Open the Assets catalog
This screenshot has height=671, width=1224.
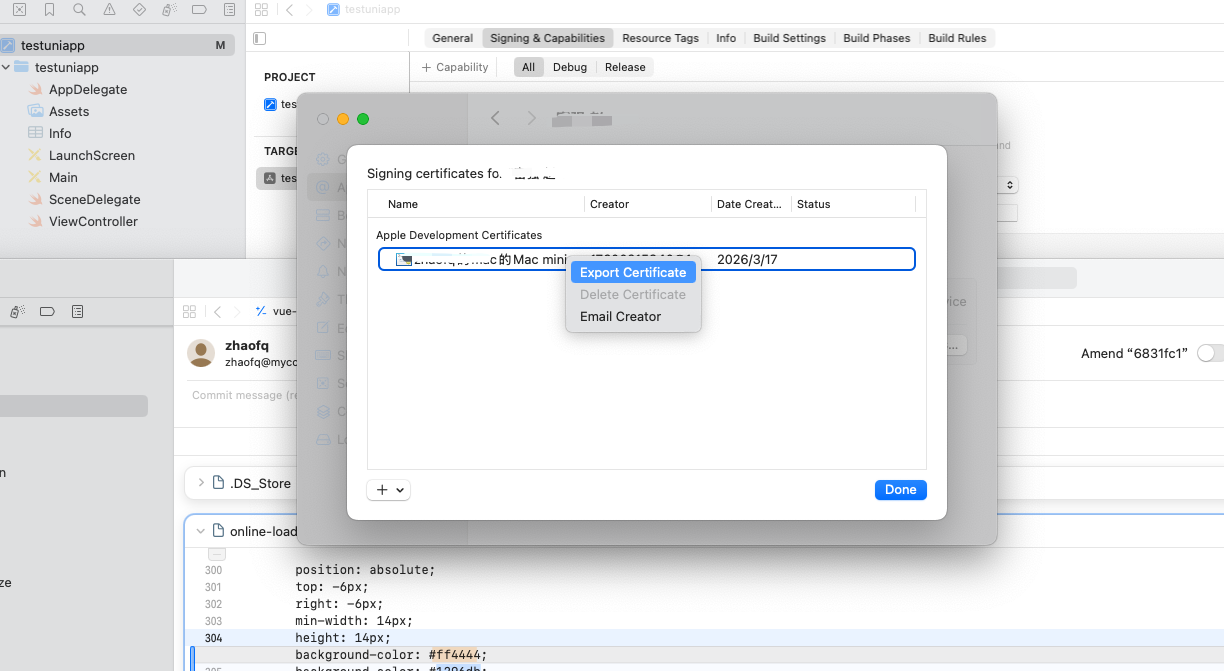coord(69,111)
